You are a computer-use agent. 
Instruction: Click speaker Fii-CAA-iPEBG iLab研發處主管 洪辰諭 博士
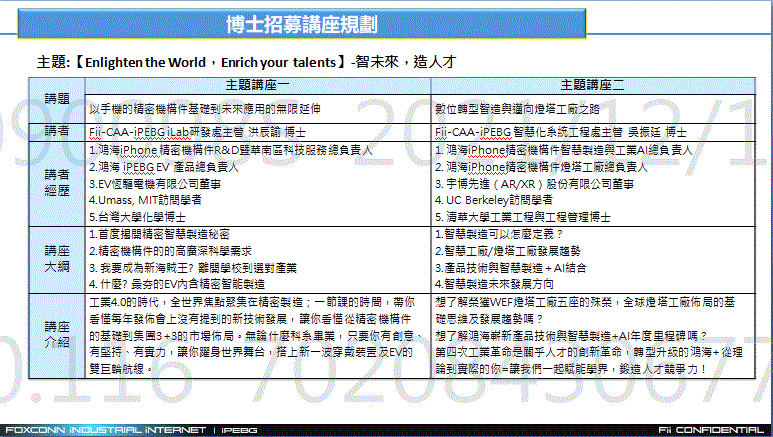click(197, 132)
